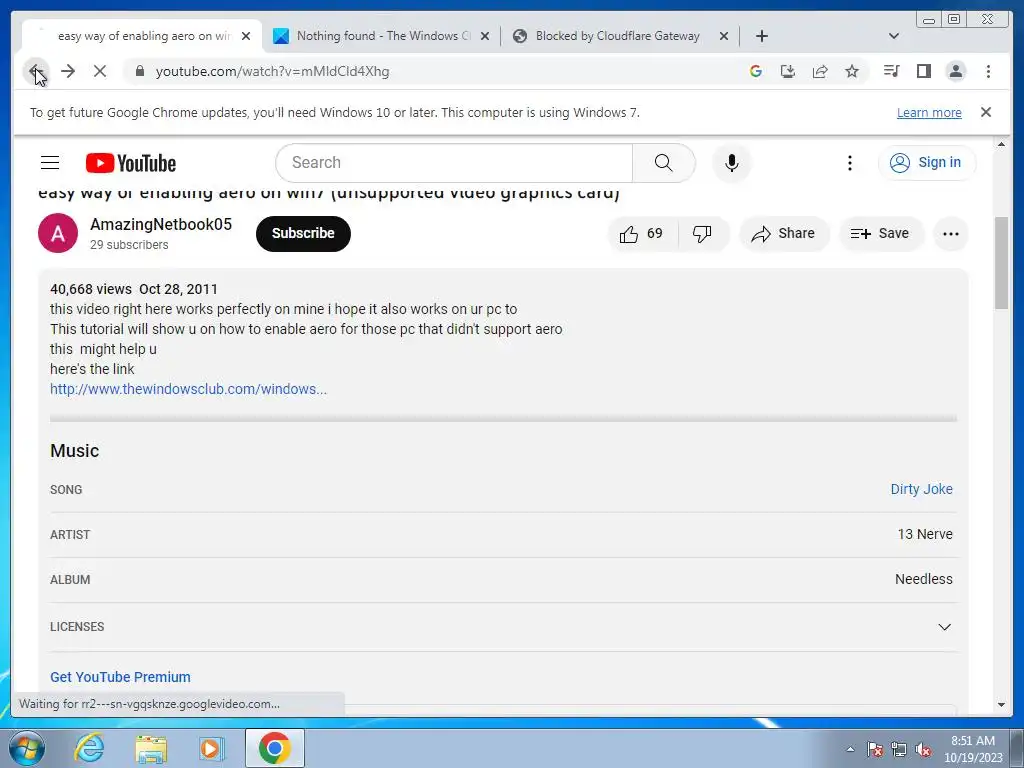Viewport: 1024px width, 768px height.
Task: Click the browser back arrow
Action: pyautogui.click(x=36, y=71)
